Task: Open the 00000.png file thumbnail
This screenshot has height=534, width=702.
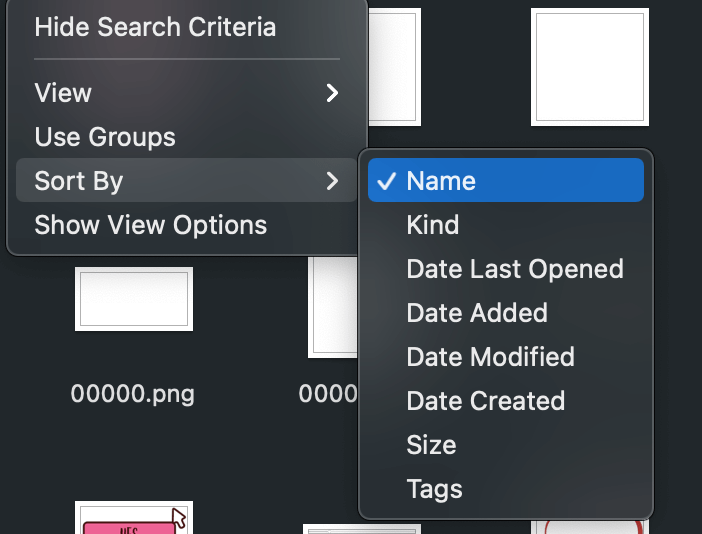Action: coord(134,298)
